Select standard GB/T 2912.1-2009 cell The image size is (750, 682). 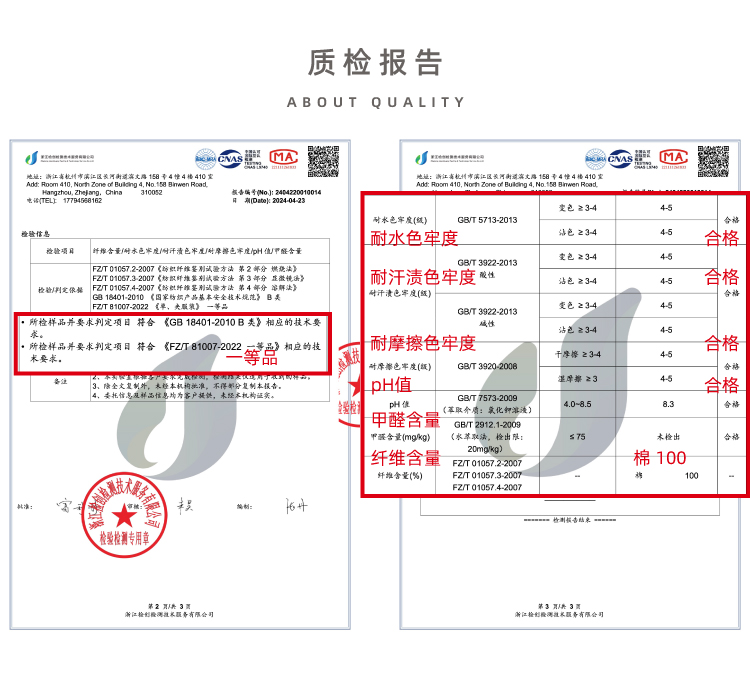click(x=487, y=437)
